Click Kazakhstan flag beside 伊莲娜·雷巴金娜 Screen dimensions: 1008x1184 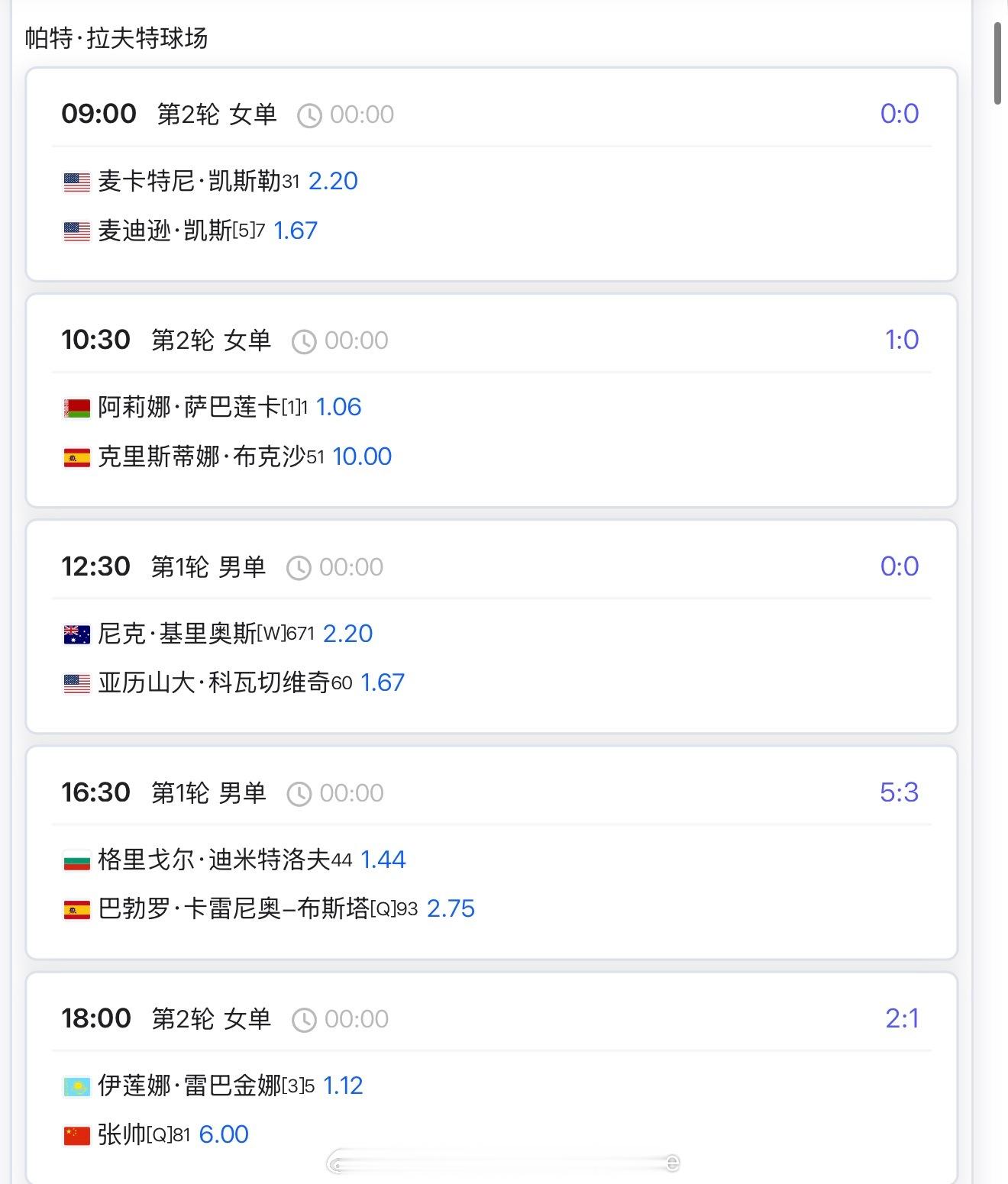point(76,1086)
